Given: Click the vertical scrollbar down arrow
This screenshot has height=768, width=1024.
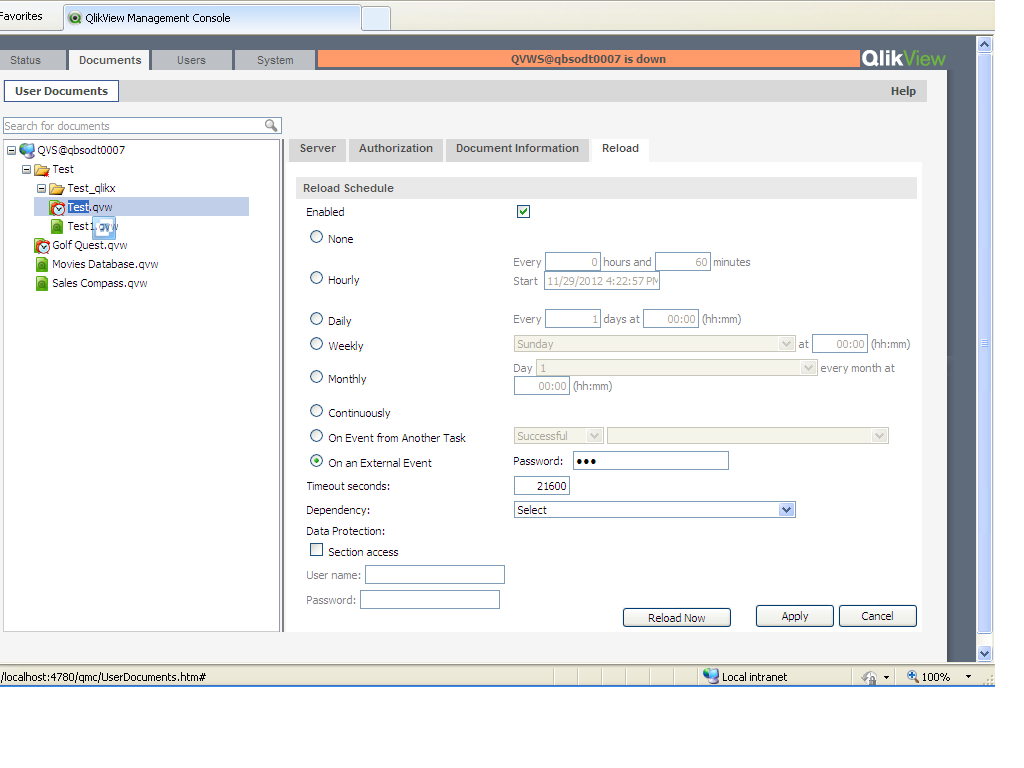Looking at the screenshot, I should (984, 653).
